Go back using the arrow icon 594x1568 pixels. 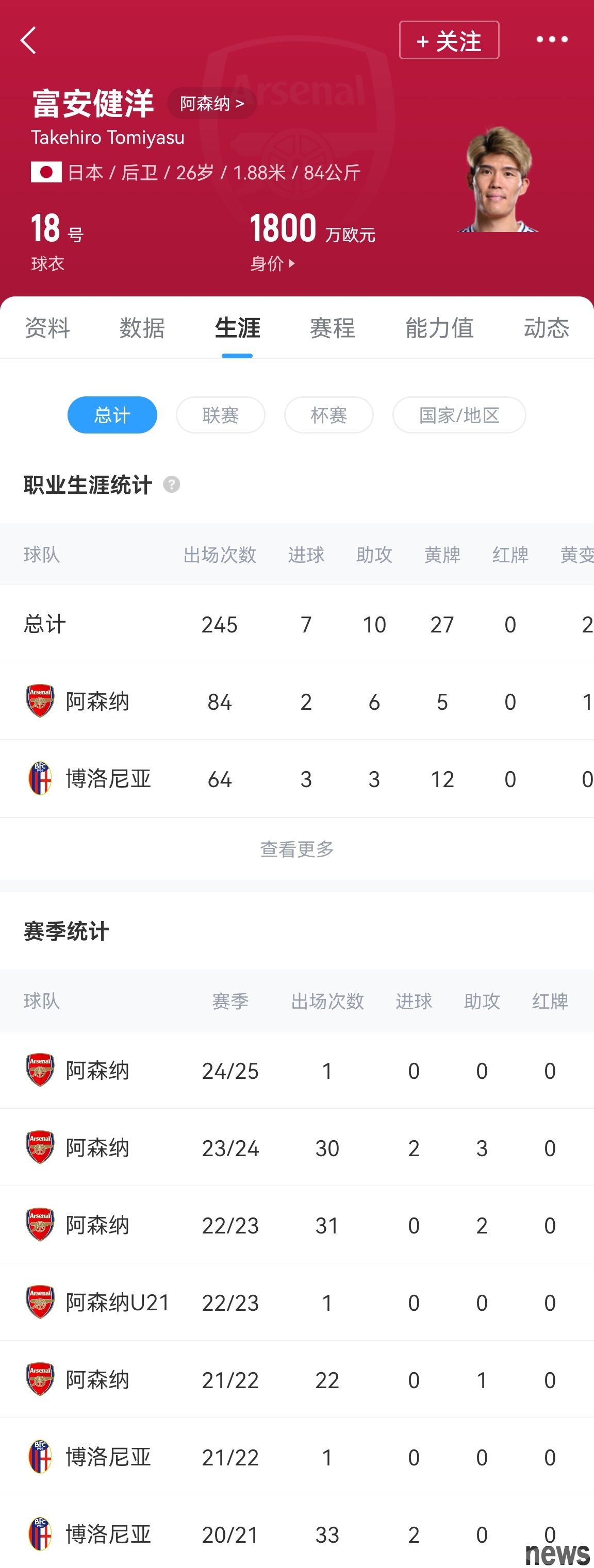pos(28,40)
